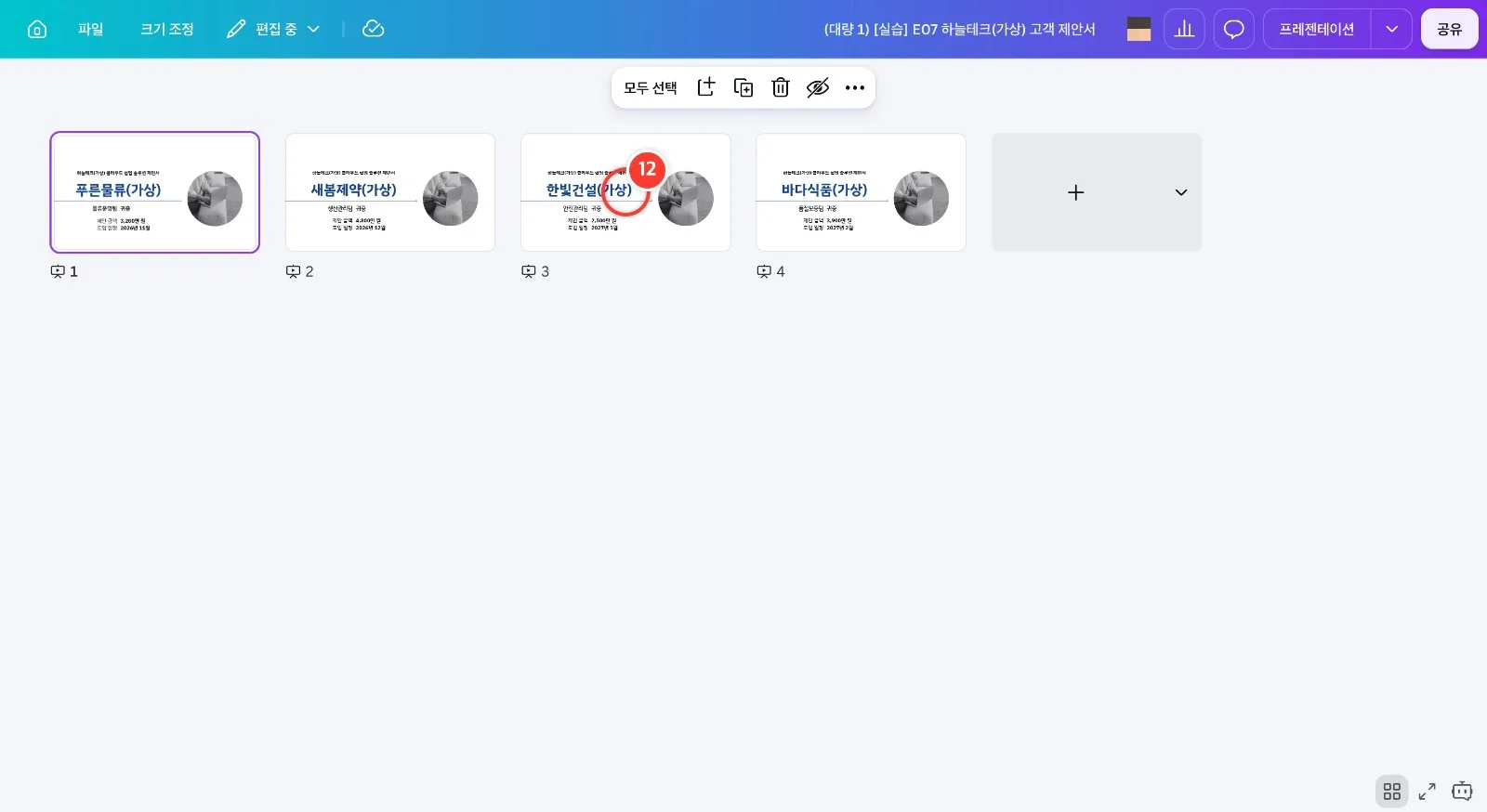Click the plus to add page
This screenshot has height=812, width=1487.
1075,192
